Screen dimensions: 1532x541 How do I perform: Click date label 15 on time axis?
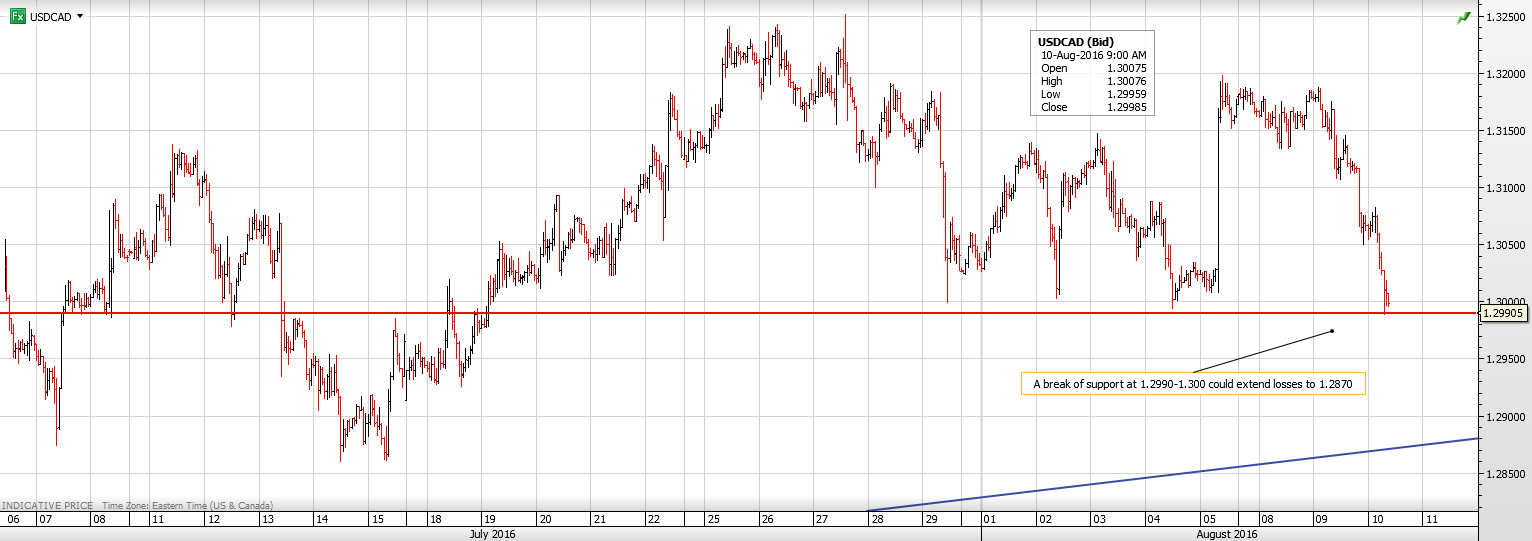(x=376, y=520)
